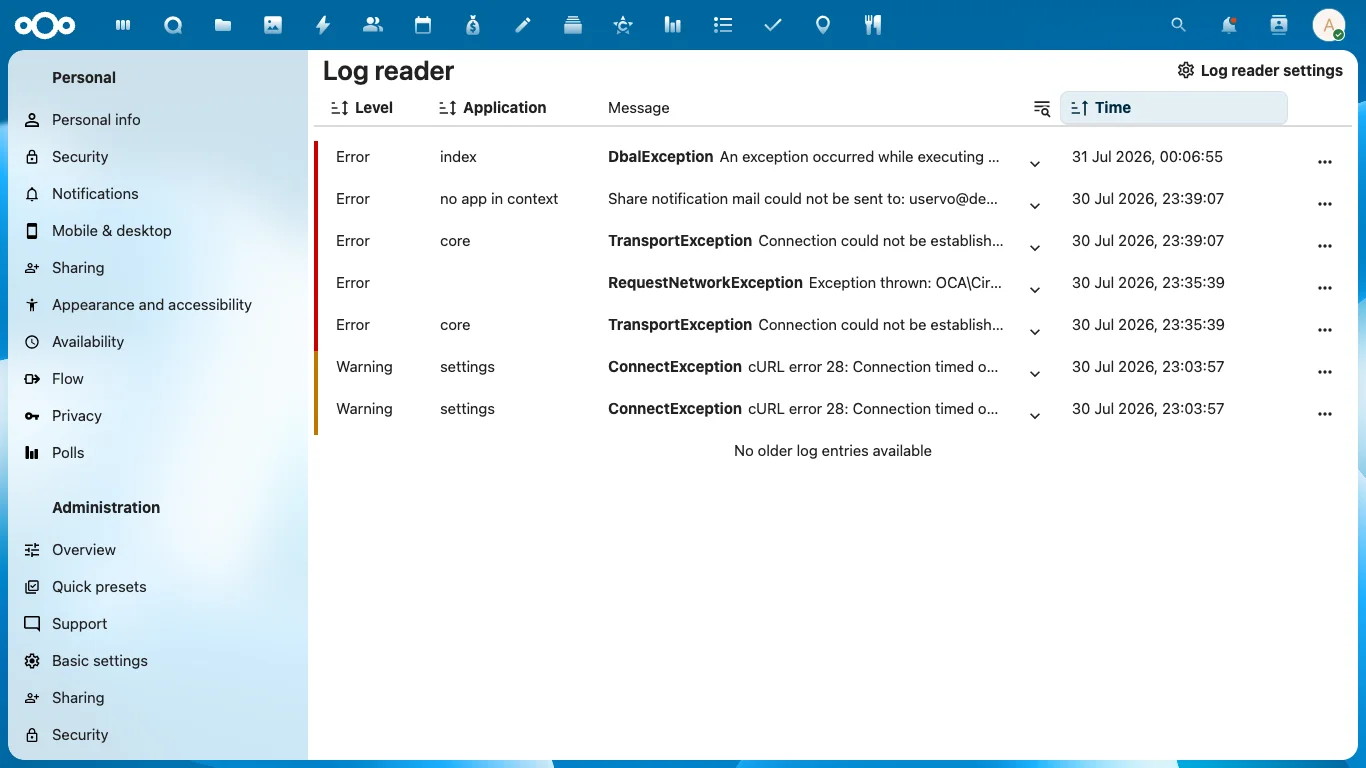This screenshot has height=768, width=1366.
Task: Open the Dashboard app
Action: click(123, 26)
